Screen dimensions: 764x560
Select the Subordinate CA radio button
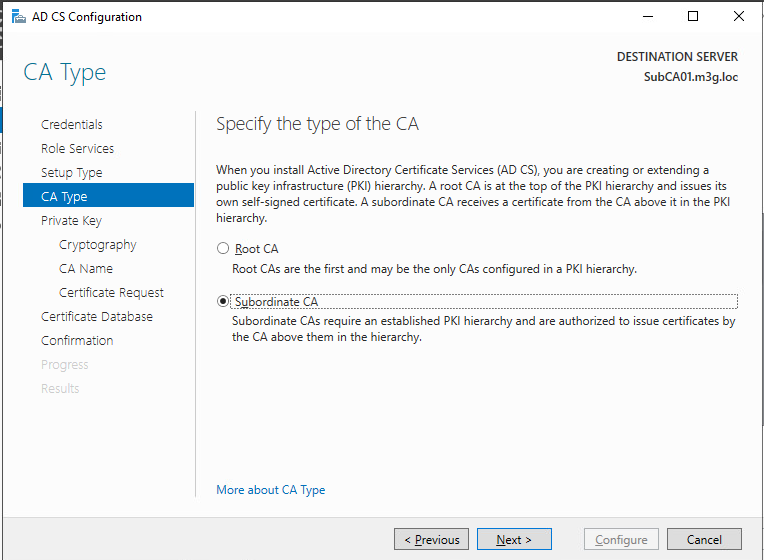pos(223,302)
